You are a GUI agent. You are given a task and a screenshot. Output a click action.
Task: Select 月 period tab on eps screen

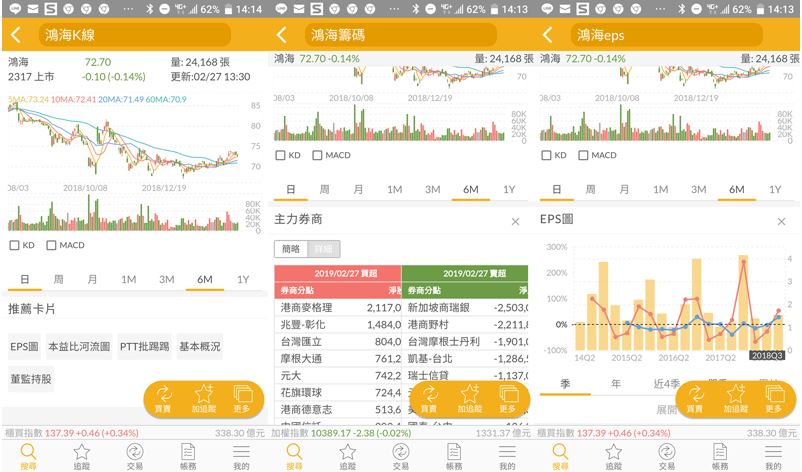click(624, 189)
